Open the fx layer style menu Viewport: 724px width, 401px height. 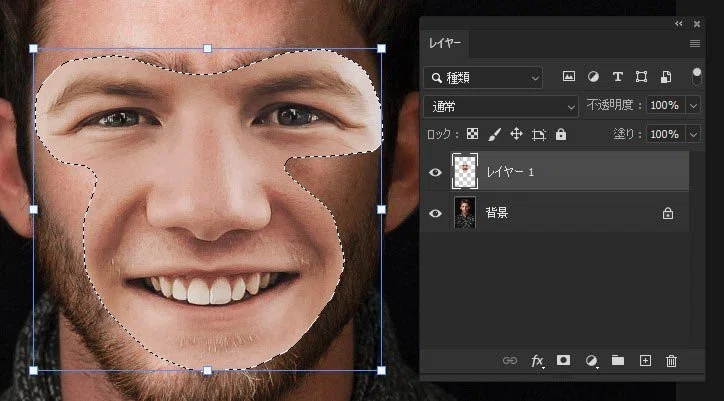pos(537,361)
